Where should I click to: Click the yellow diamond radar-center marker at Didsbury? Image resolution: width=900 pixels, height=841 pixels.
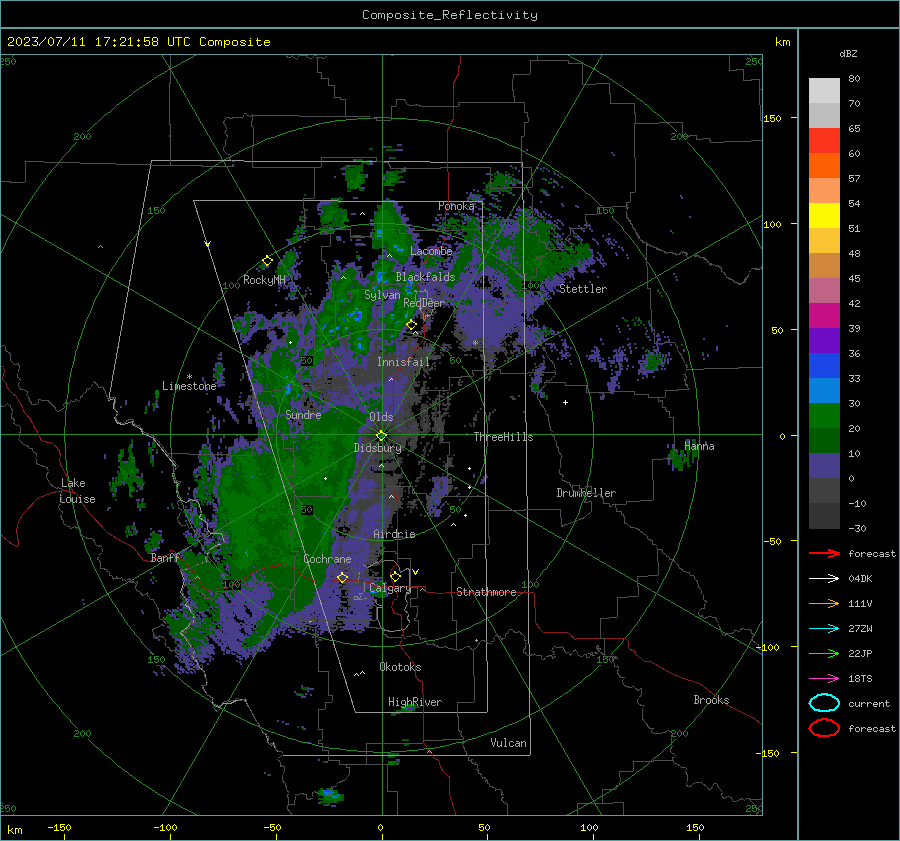(x=382, y=436)
